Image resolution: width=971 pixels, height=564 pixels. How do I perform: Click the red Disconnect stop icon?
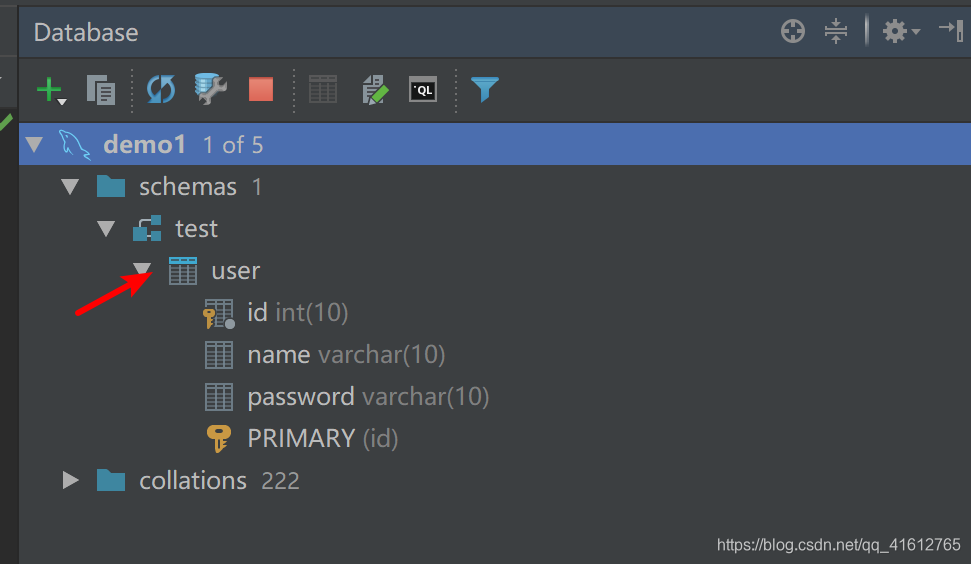(261, 89)
